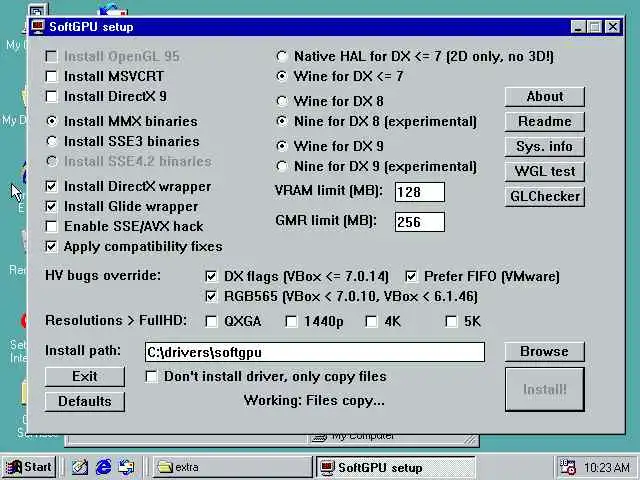The width and height of the screenshot is (640, 480).
Task: Launch Internet Explorer from quick launch
Action: (103, 467)
